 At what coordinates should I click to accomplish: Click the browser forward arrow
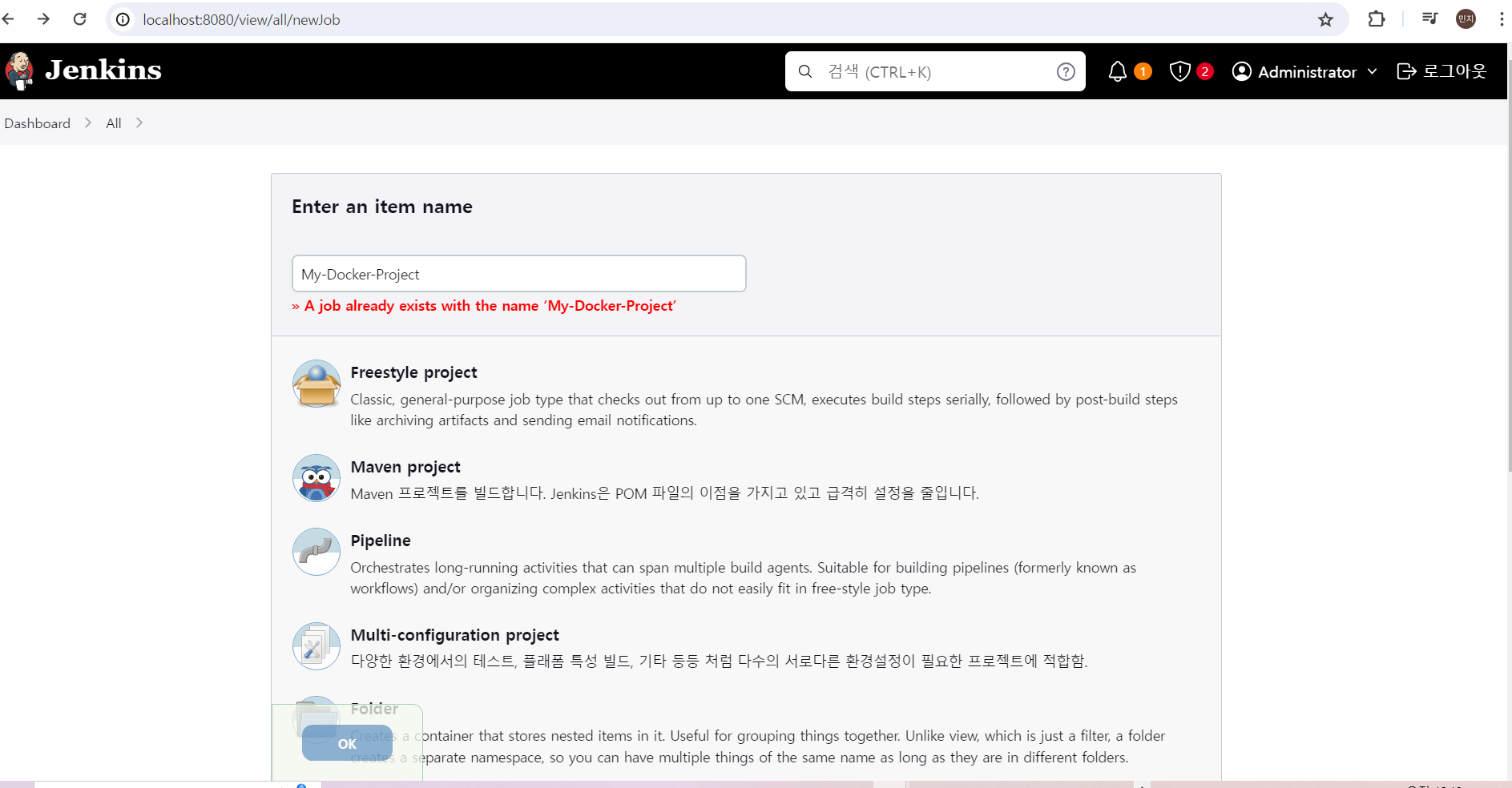click(43, 19)
